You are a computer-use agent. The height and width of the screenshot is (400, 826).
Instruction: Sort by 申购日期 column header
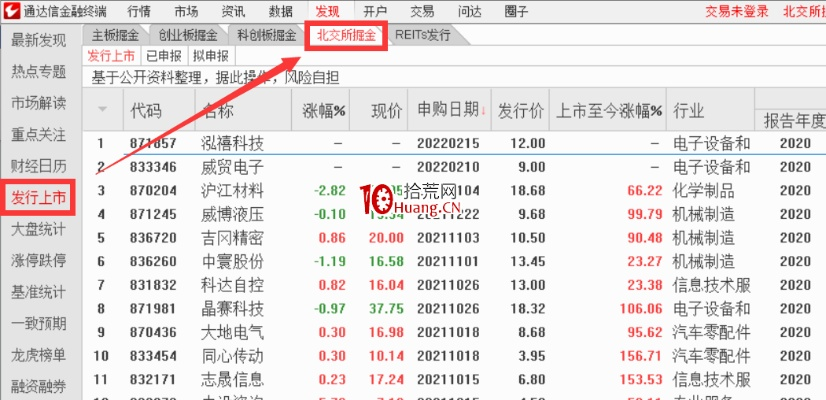click(x=451, y=110)
